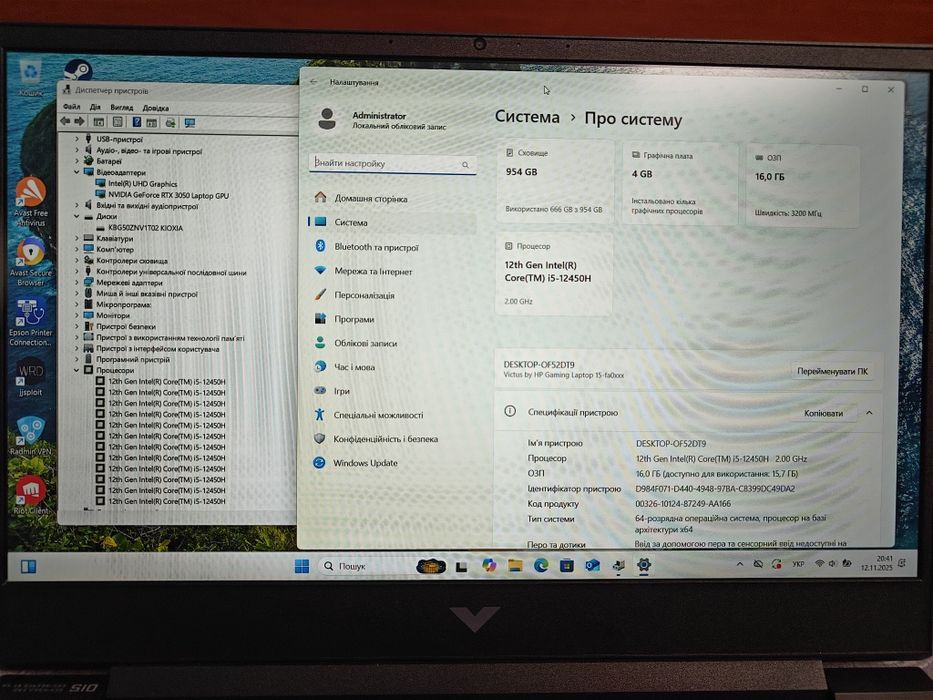Open Microsoft Store from the taskbar
This screenshot has height=700, width=933.
click(566, 565)
